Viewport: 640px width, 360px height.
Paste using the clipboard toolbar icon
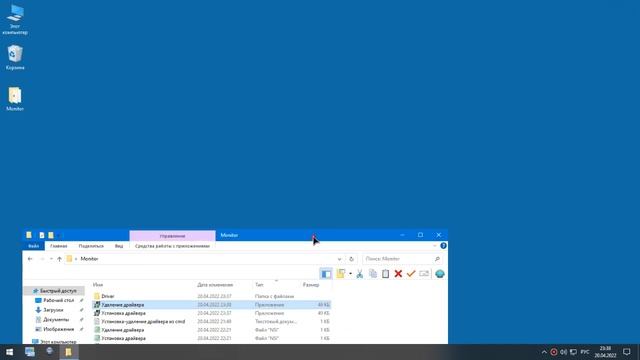pyautogui.click(x=385, y=274)
